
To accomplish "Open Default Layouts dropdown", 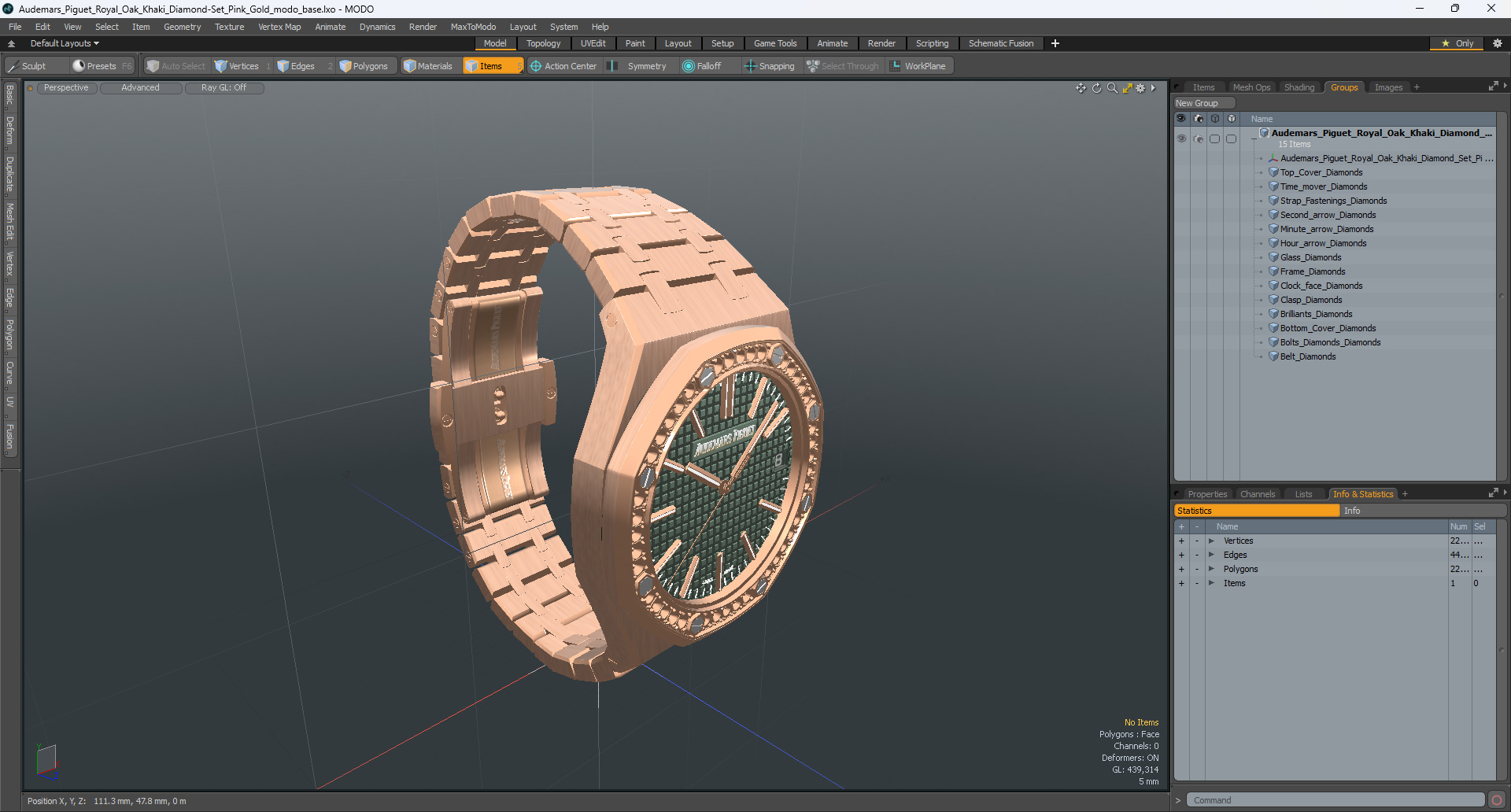I will tap(65, 43).
